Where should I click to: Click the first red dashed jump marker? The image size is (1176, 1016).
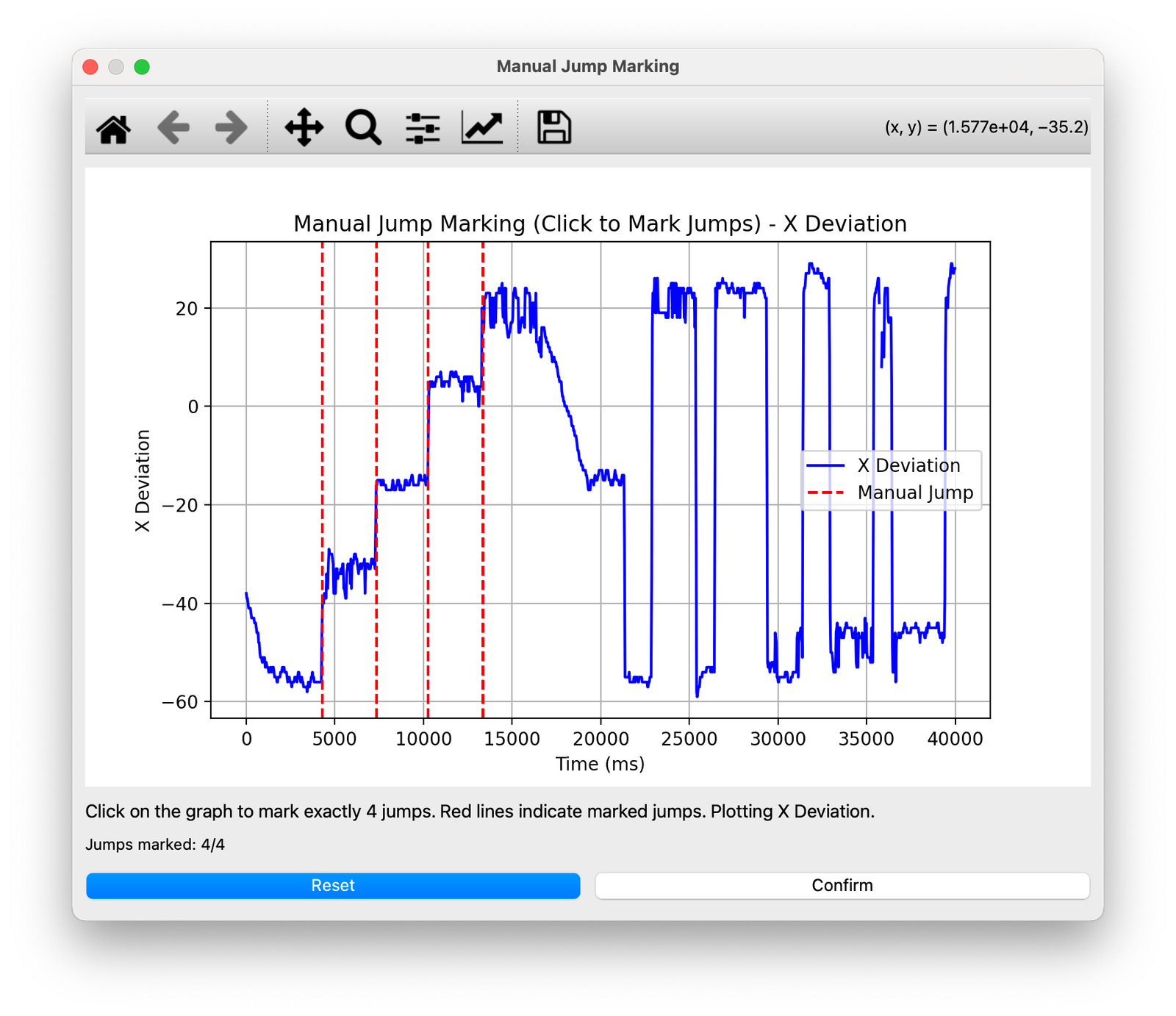322,441
